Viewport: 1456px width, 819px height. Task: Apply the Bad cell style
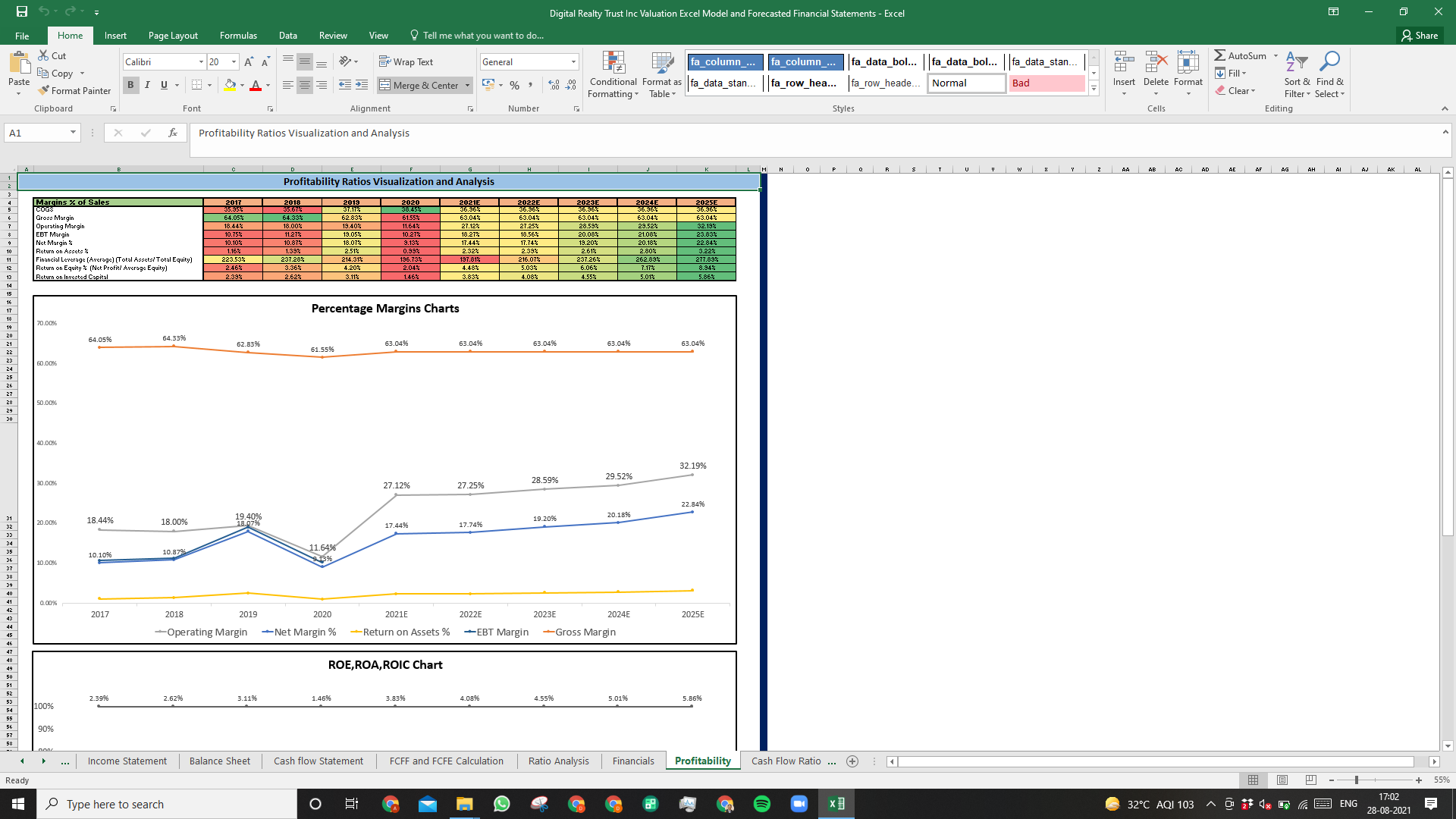pyautogui.click(x=1046, y=83)
